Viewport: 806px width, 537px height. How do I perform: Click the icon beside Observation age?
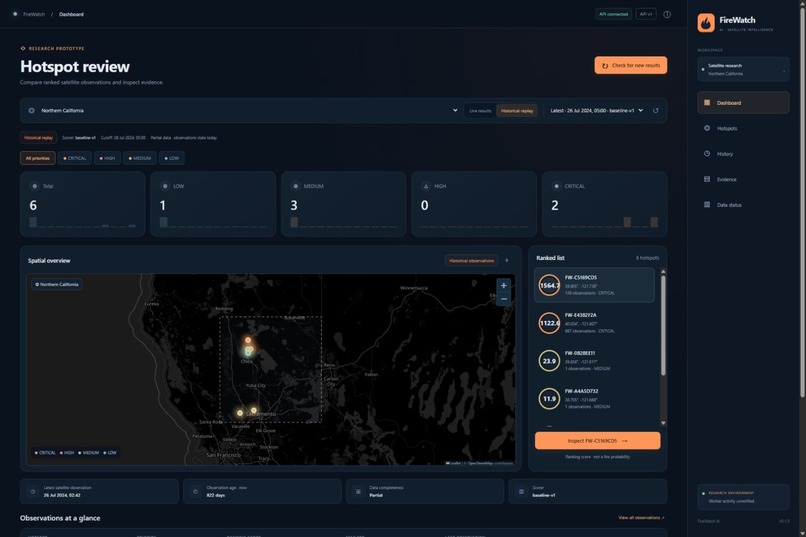[195, 492]
